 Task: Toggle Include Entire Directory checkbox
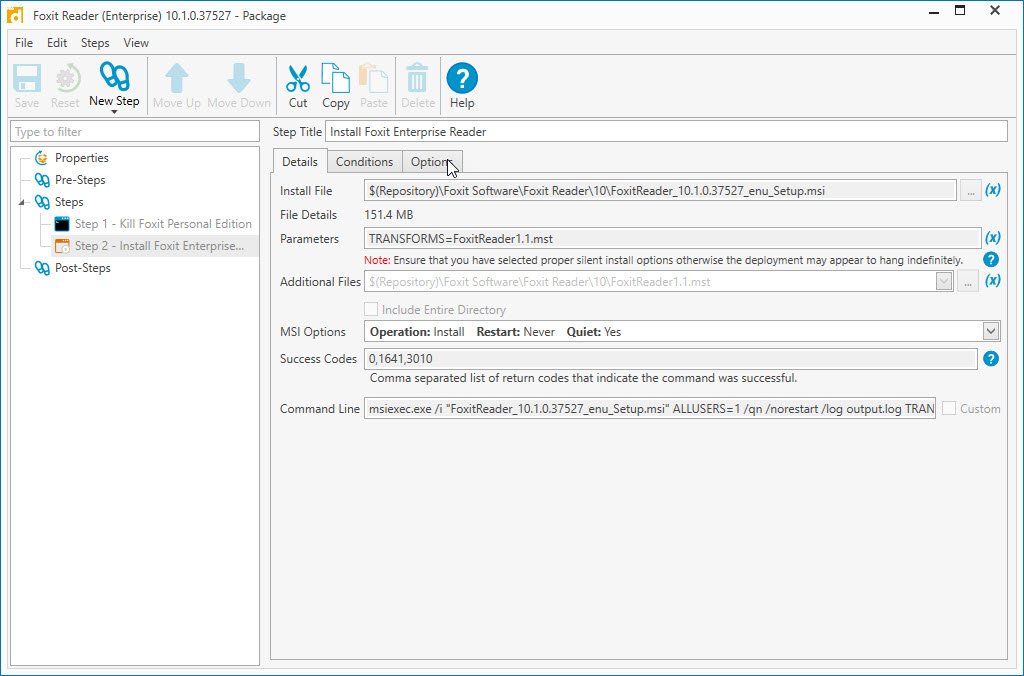click(x=371, y=309)
